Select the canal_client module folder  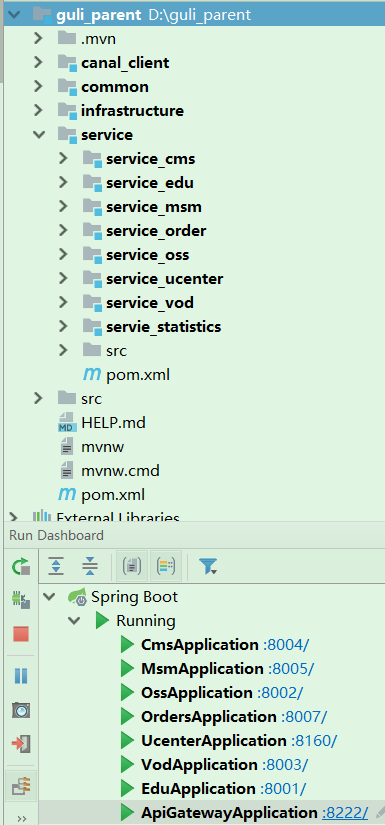tap(125, 63)
